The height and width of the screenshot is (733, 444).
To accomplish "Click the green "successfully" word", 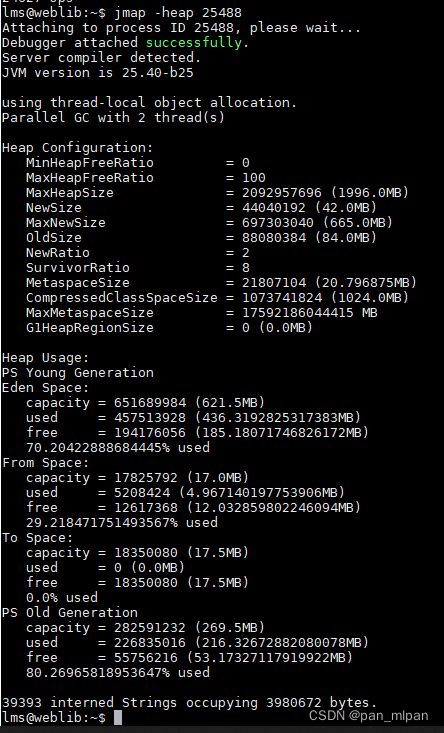I will point(194,43).
